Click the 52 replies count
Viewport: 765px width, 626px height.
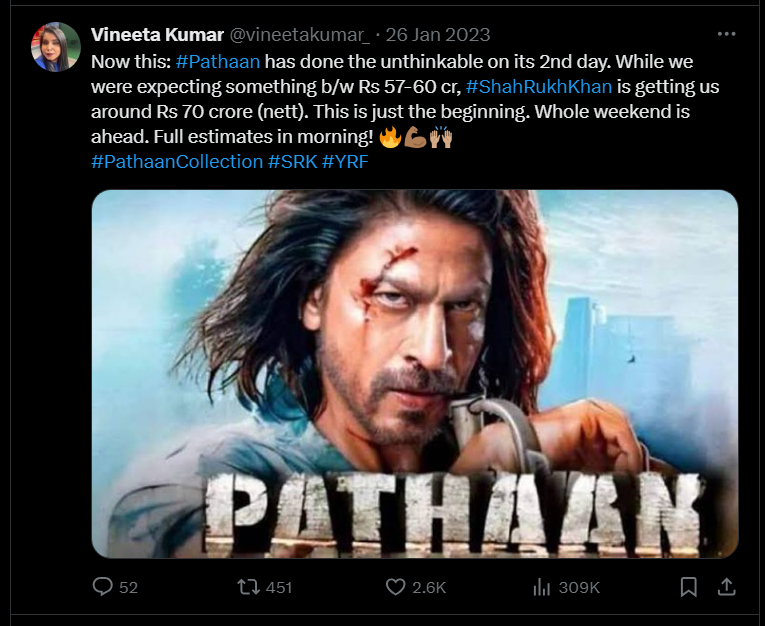pyautogui.click(x=128, y=587)
